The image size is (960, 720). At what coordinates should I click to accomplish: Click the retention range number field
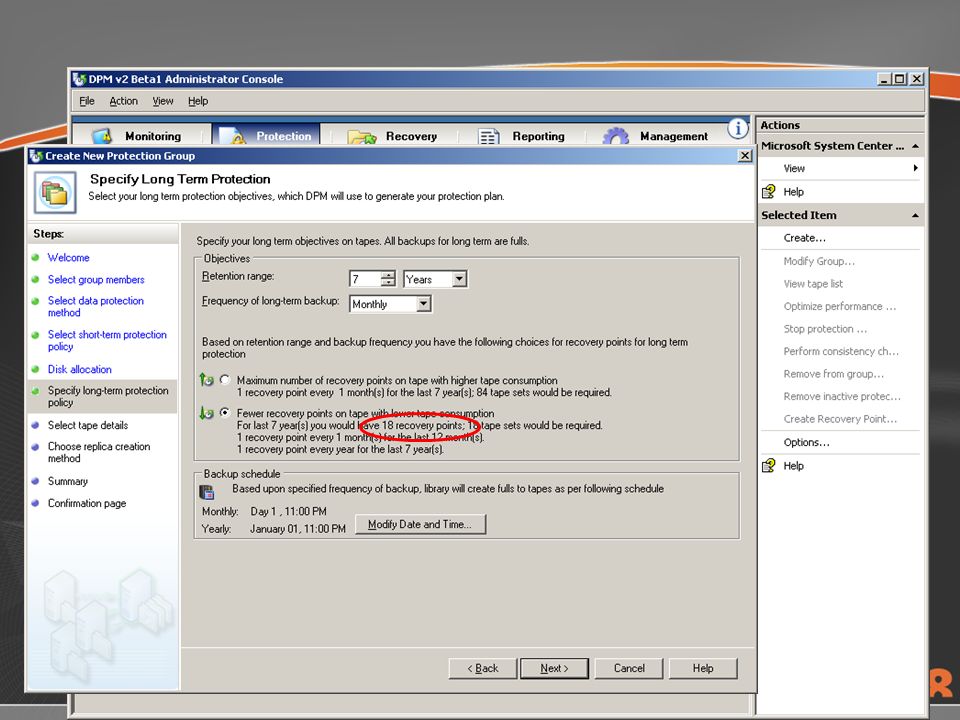click(x=365, y=279)
